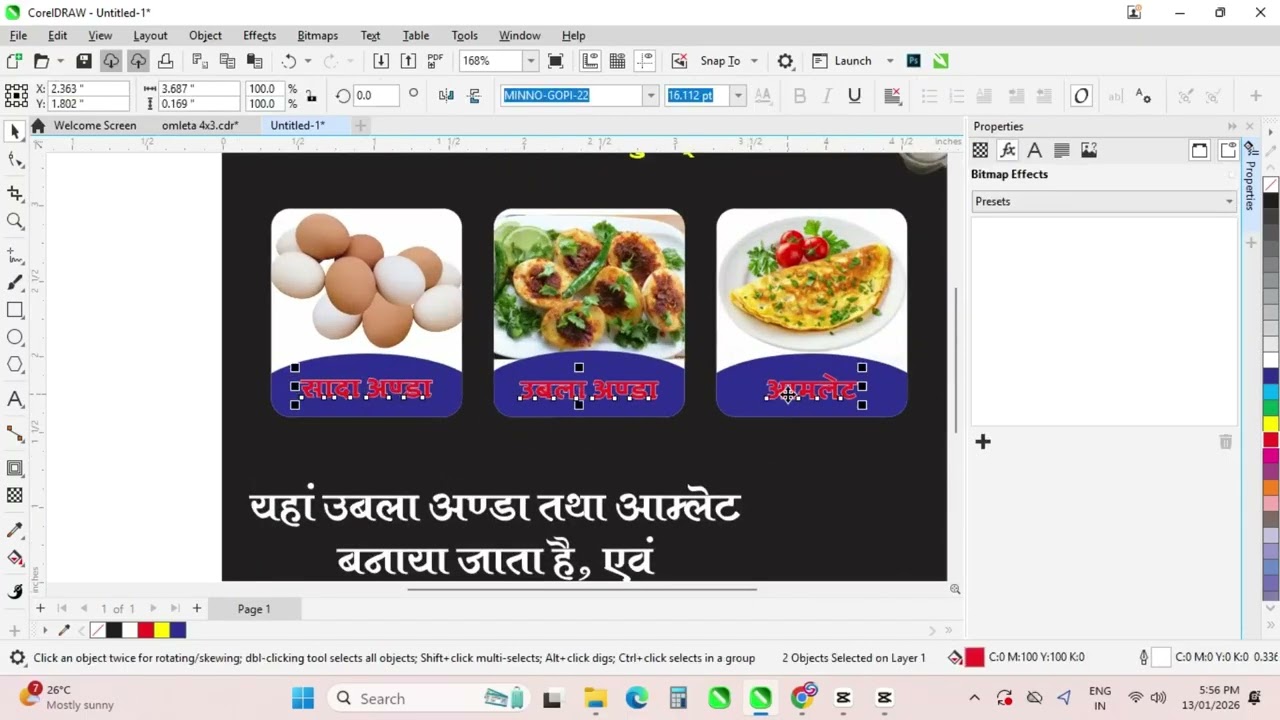The image size is (1280, 720).
Task: Switch to Welcome Screen tab
Action: (94, 126)
